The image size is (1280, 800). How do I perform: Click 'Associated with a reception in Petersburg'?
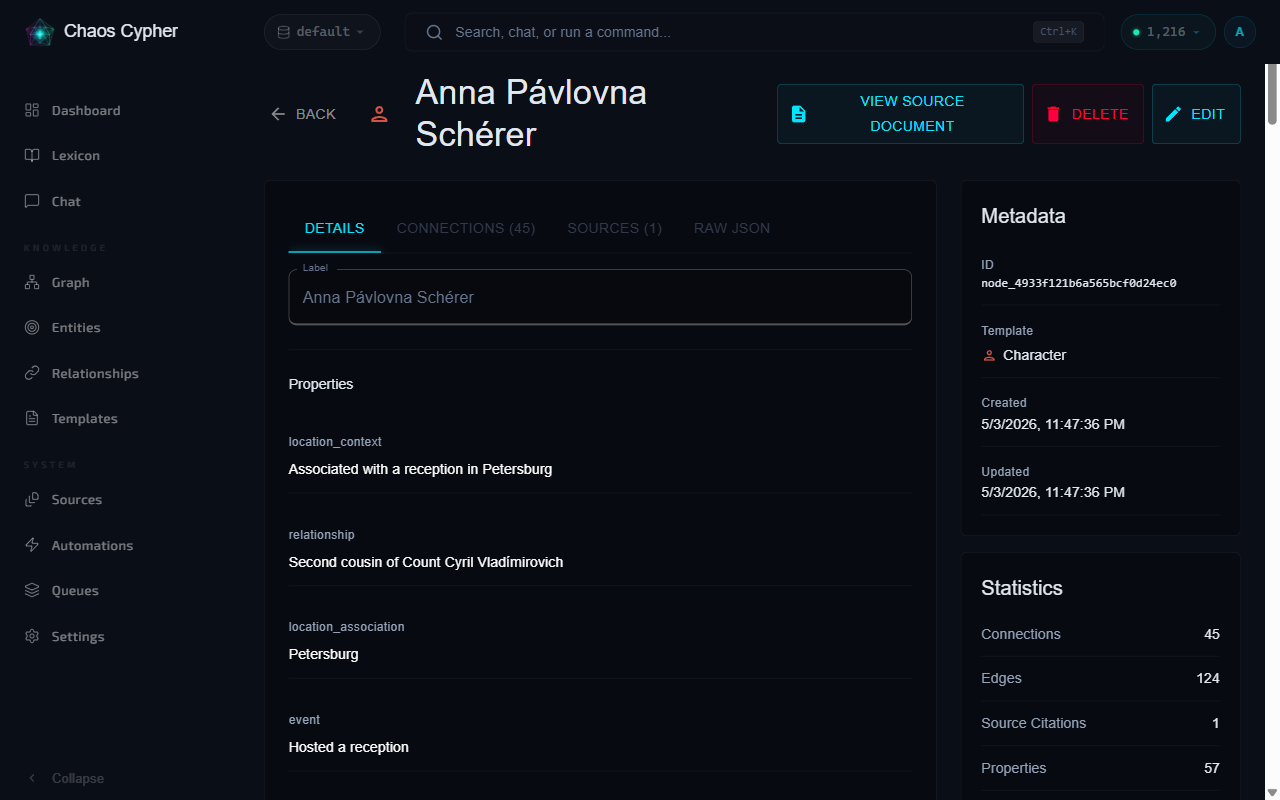pos(420,469)
